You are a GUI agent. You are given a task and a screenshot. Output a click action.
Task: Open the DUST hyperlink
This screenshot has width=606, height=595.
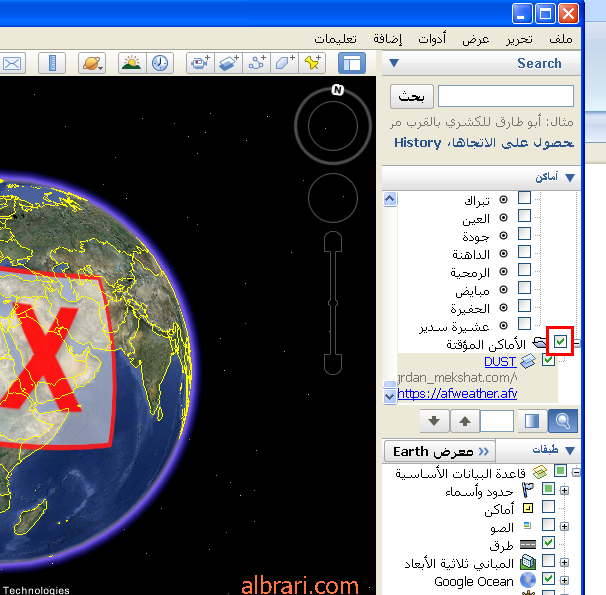500,362
